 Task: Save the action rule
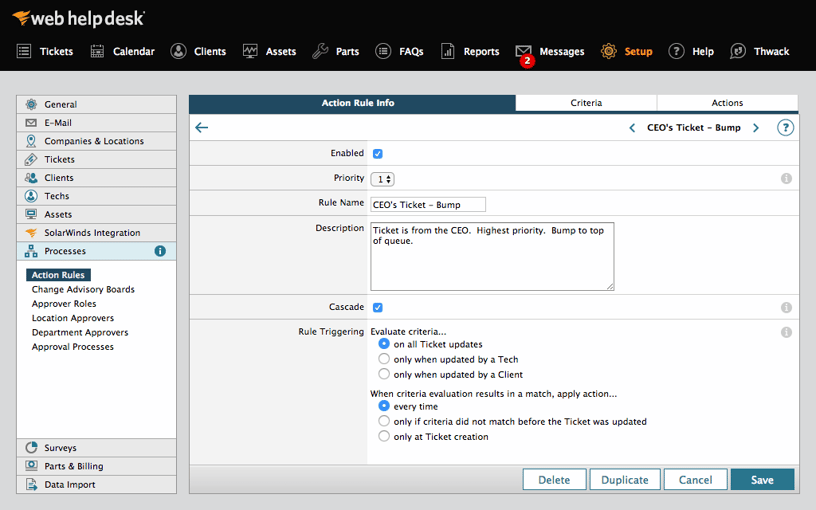(x=762, y=479)
